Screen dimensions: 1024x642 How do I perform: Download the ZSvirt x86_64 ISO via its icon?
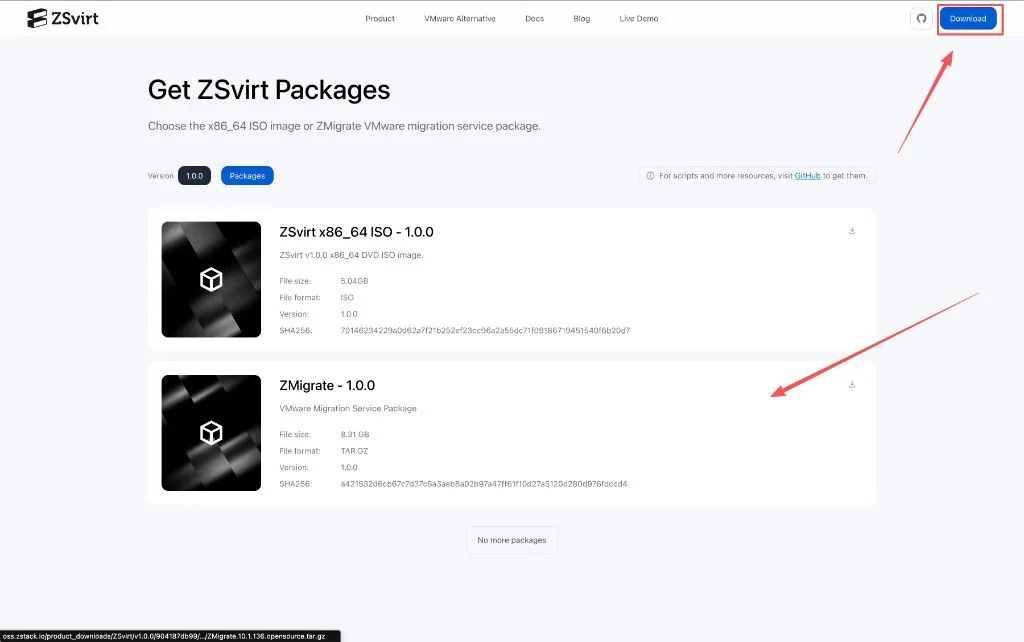[x=852, y=231]
